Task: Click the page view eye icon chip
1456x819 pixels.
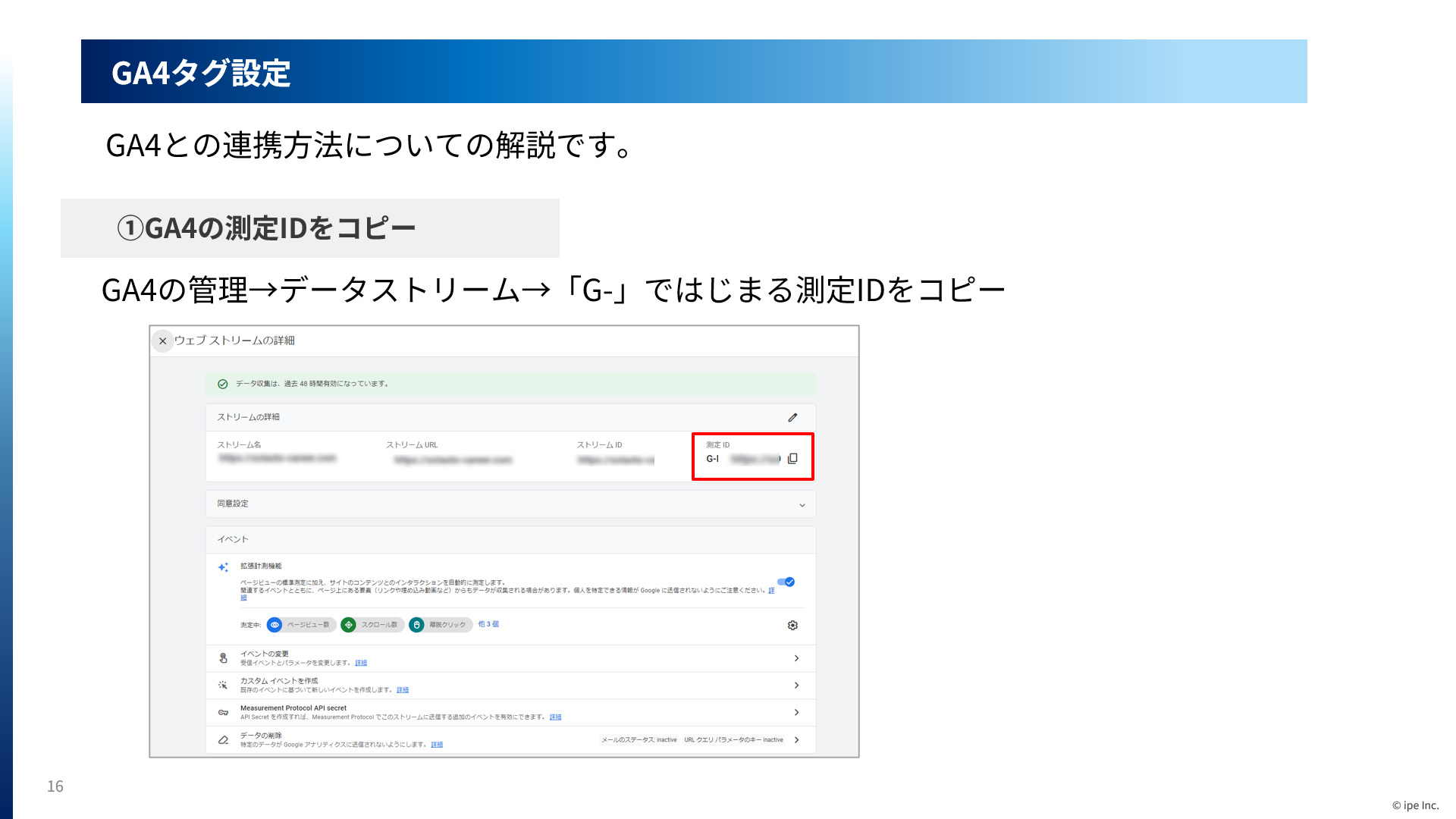Action: [x=275, y=625]
